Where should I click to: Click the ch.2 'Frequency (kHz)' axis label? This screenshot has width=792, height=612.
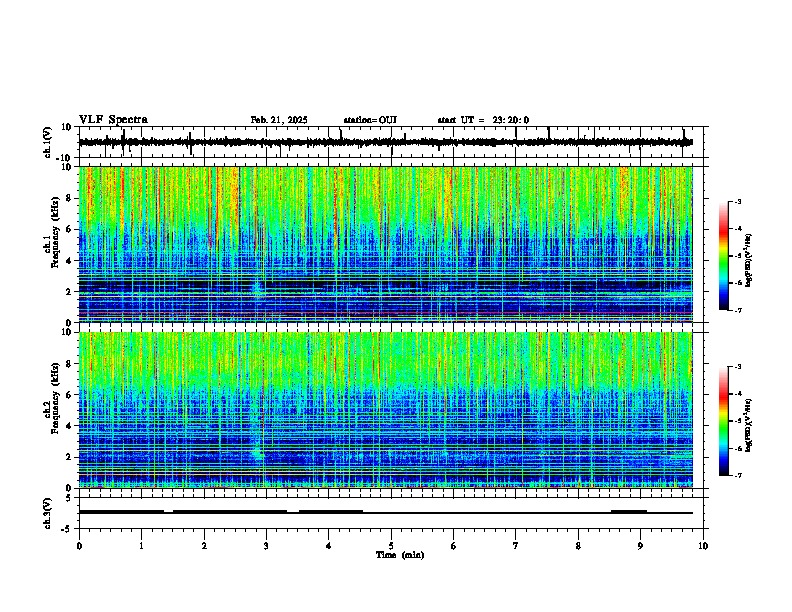click(x=55, y=398)
